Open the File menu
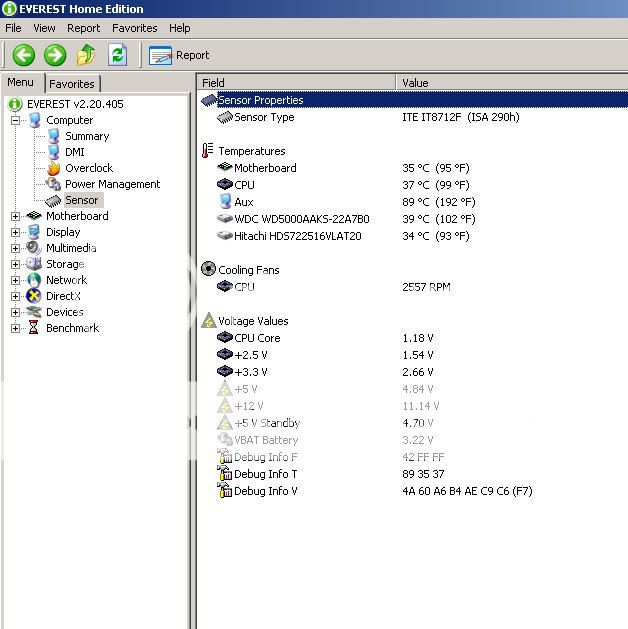 point(13,28)
